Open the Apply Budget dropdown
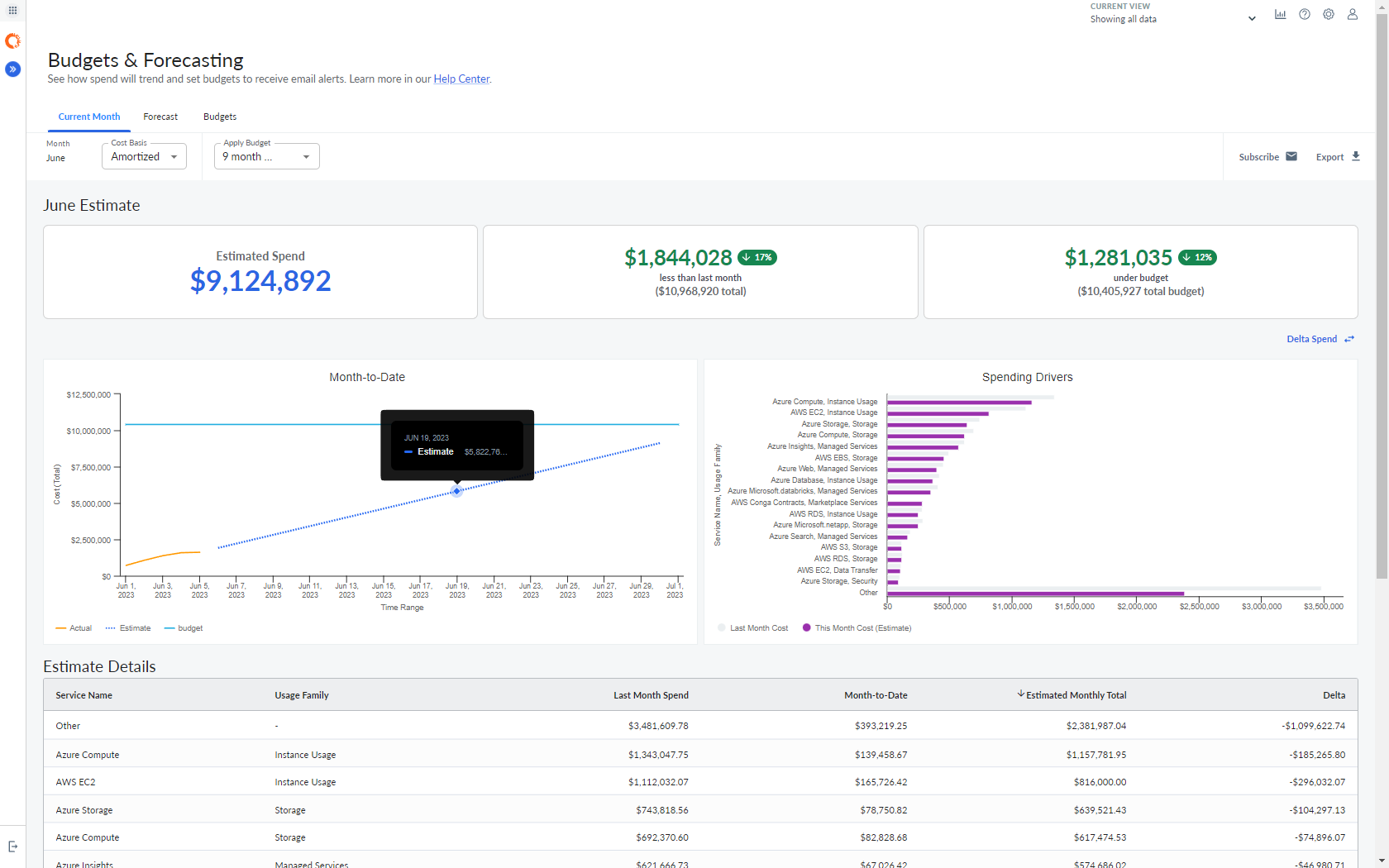Screen dimensions: 1389x868 [x=265, y=156]
